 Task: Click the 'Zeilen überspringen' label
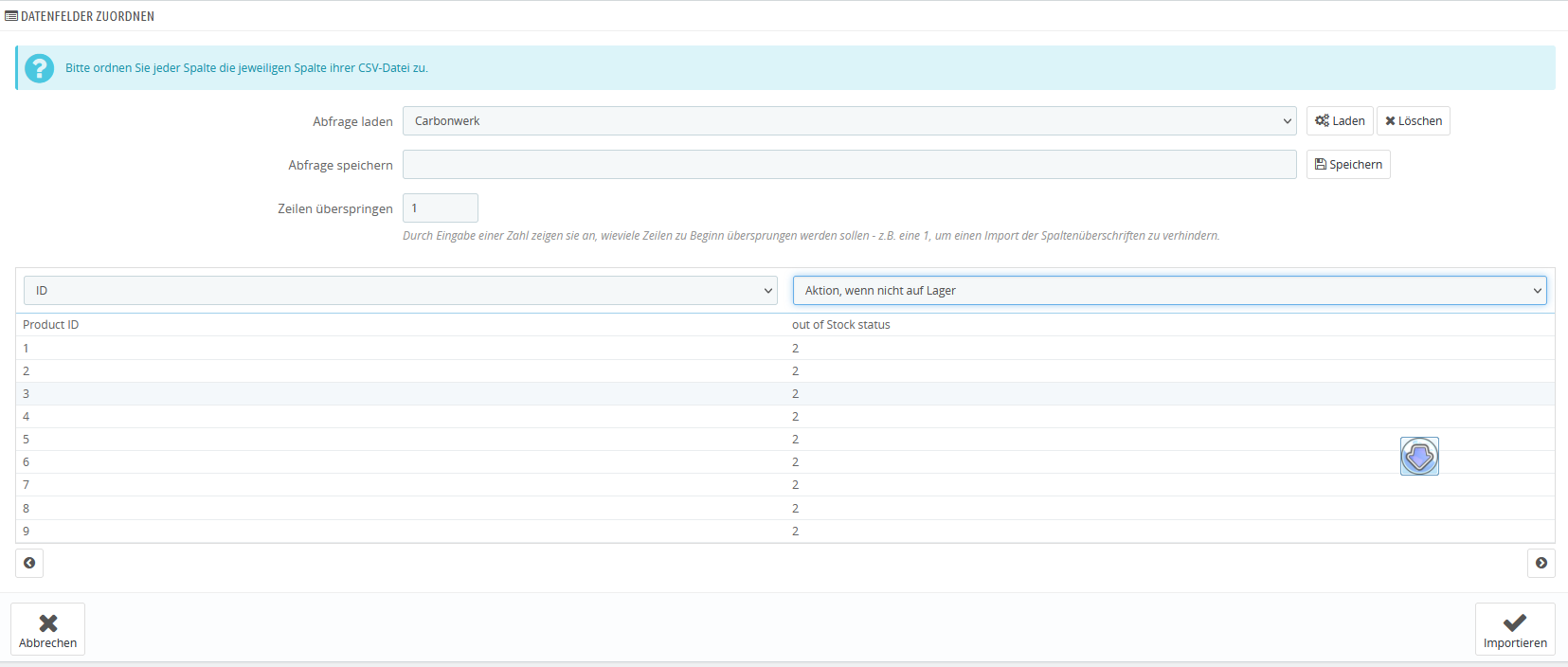335,209
